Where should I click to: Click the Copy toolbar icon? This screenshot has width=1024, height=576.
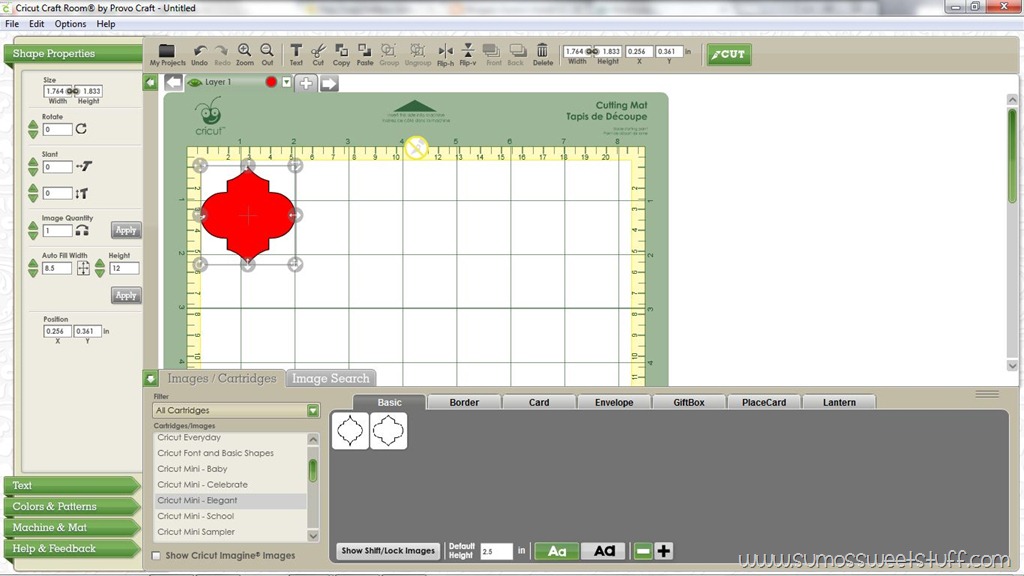click(x=341, y=50)
